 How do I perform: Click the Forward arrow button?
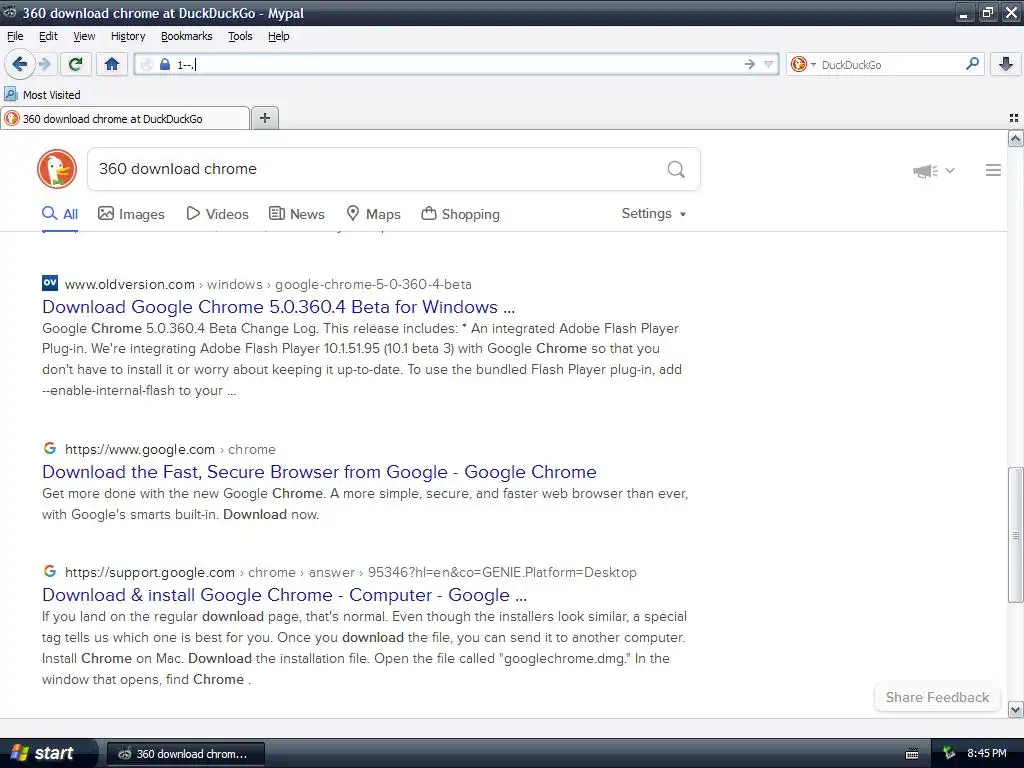coord(45,64)
